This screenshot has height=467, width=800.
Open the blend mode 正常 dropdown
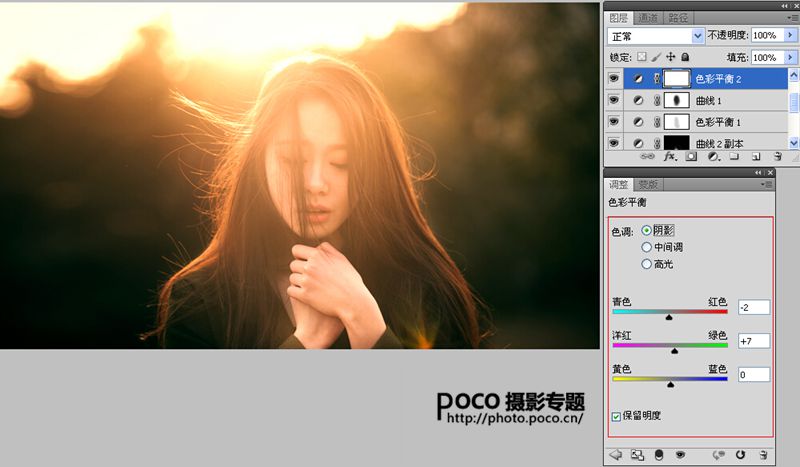698,36
